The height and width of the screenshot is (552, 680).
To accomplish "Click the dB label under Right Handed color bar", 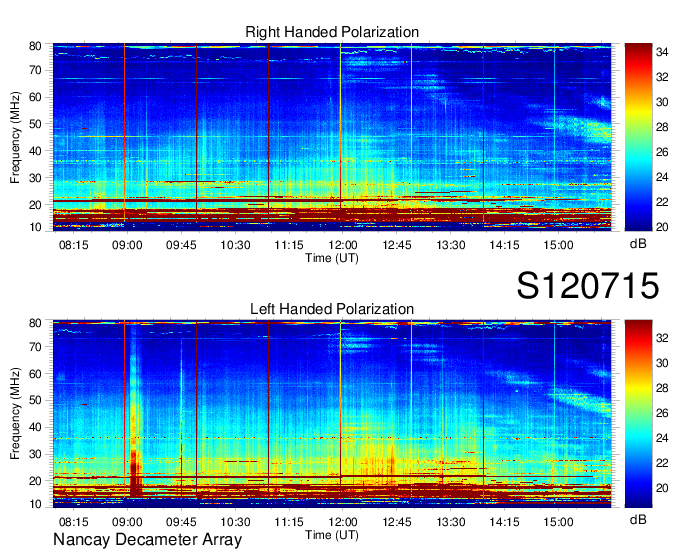I will pos(638,244).
